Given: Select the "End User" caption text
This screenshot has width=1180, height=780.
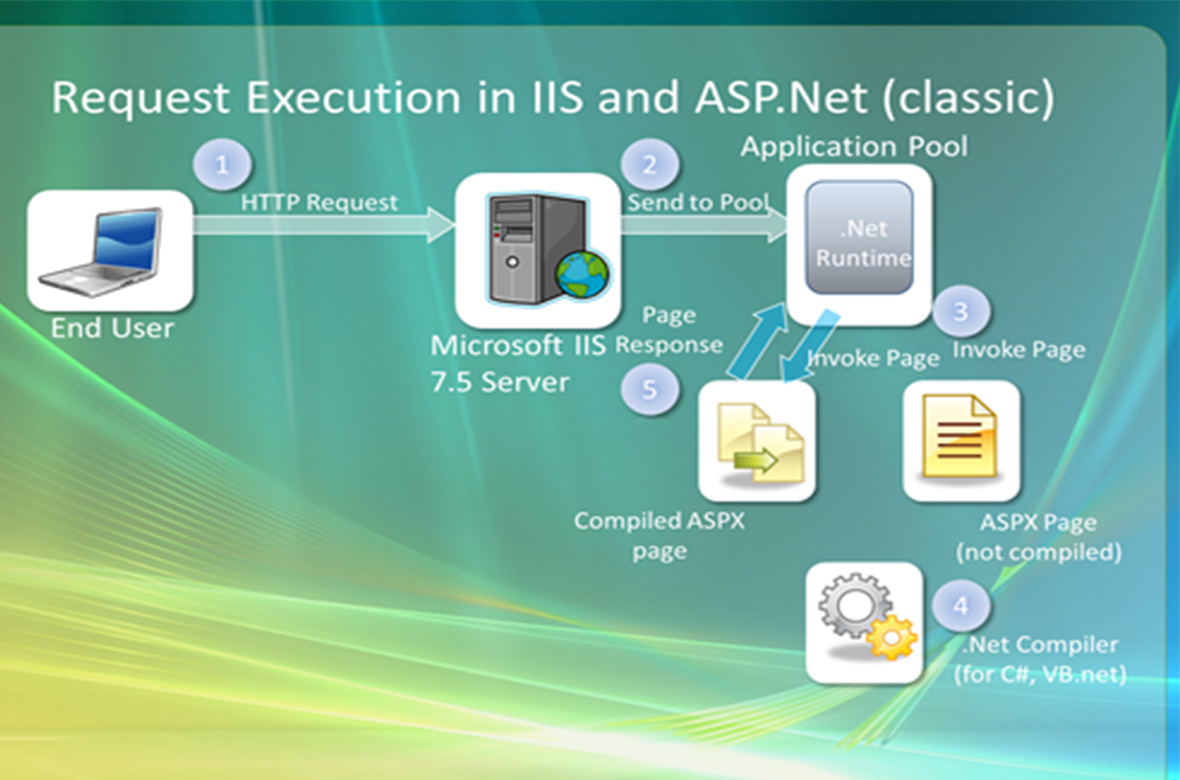Looking at the screenshot, I should 112,327.
